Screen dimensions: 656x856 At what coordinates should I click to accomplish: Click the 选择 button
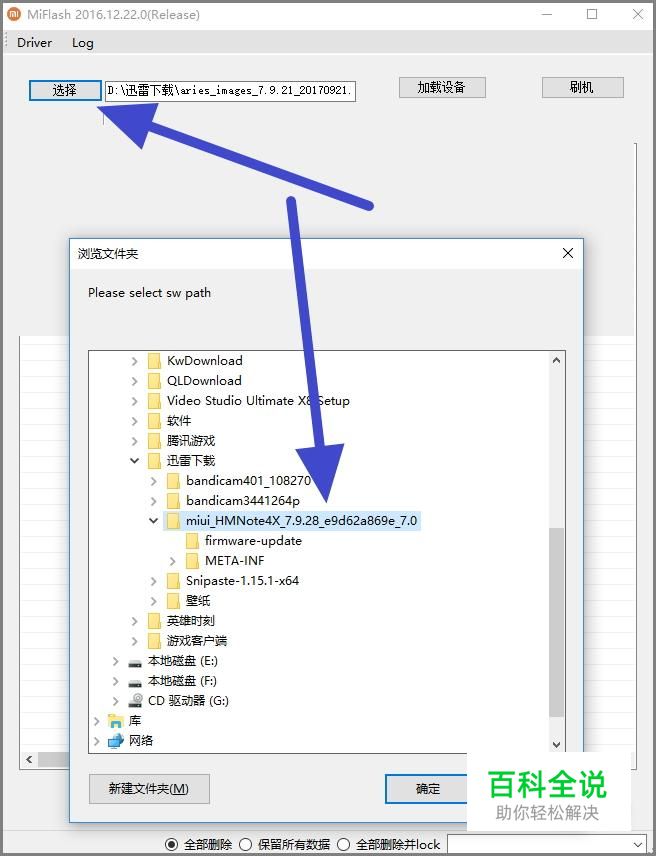(65, 90)
